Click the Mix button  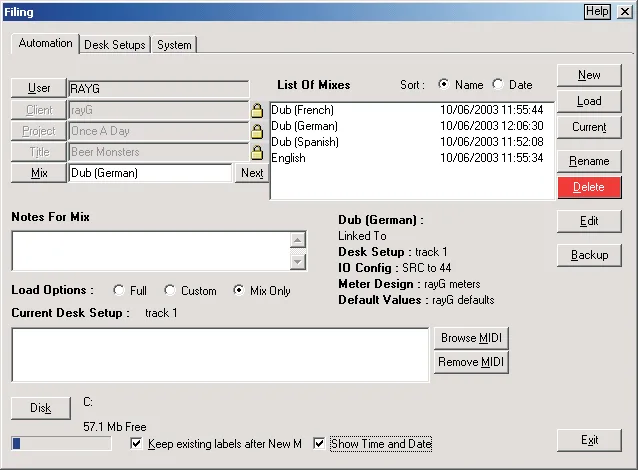click(x=39, y=173)
